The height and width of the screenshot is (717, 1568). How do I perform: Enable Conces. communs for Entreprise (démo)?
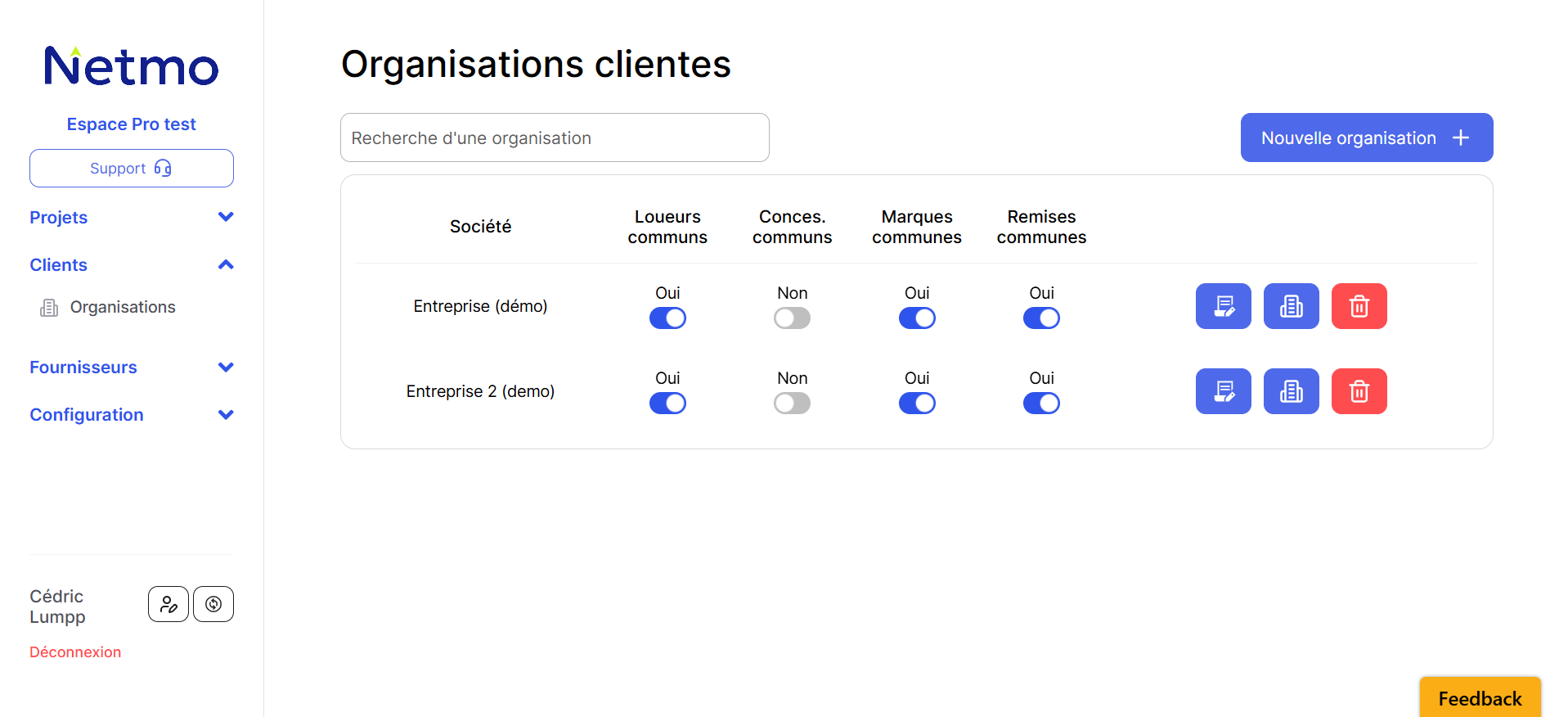(792, 318)
